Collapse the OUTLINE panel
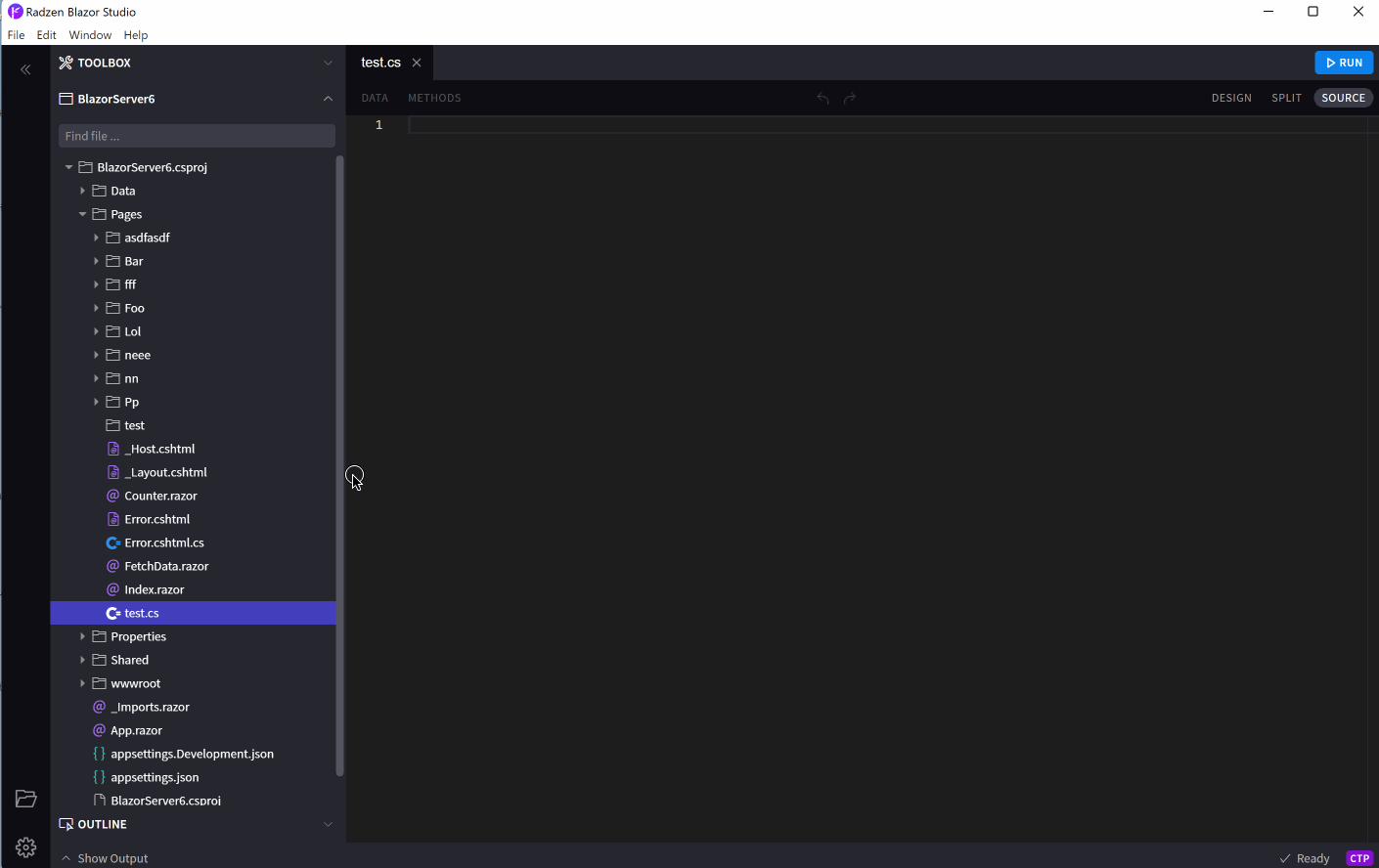The width and height of the screenshot is (1379, 868). tap(328, 824)
